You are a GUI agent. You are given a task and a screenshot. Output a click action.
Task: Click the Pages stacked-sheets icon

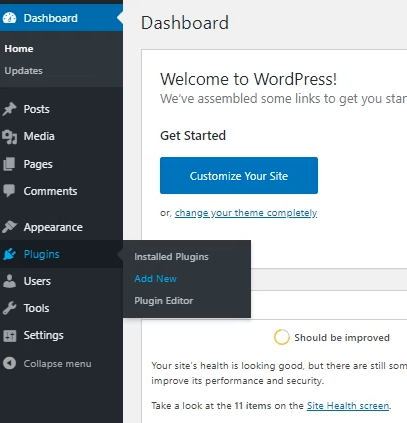pyautogui.click(x=9, y=164)
